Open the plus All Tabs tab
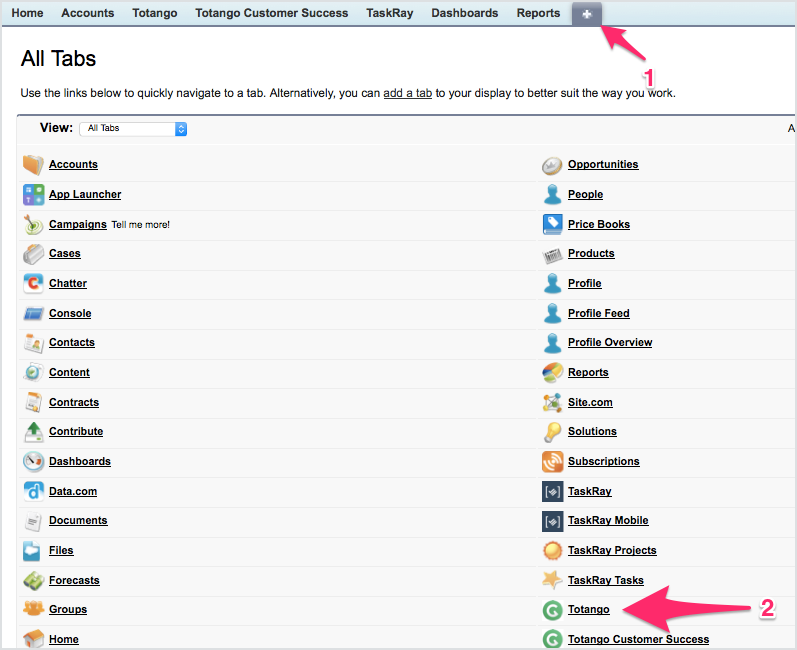 (587, 14)
